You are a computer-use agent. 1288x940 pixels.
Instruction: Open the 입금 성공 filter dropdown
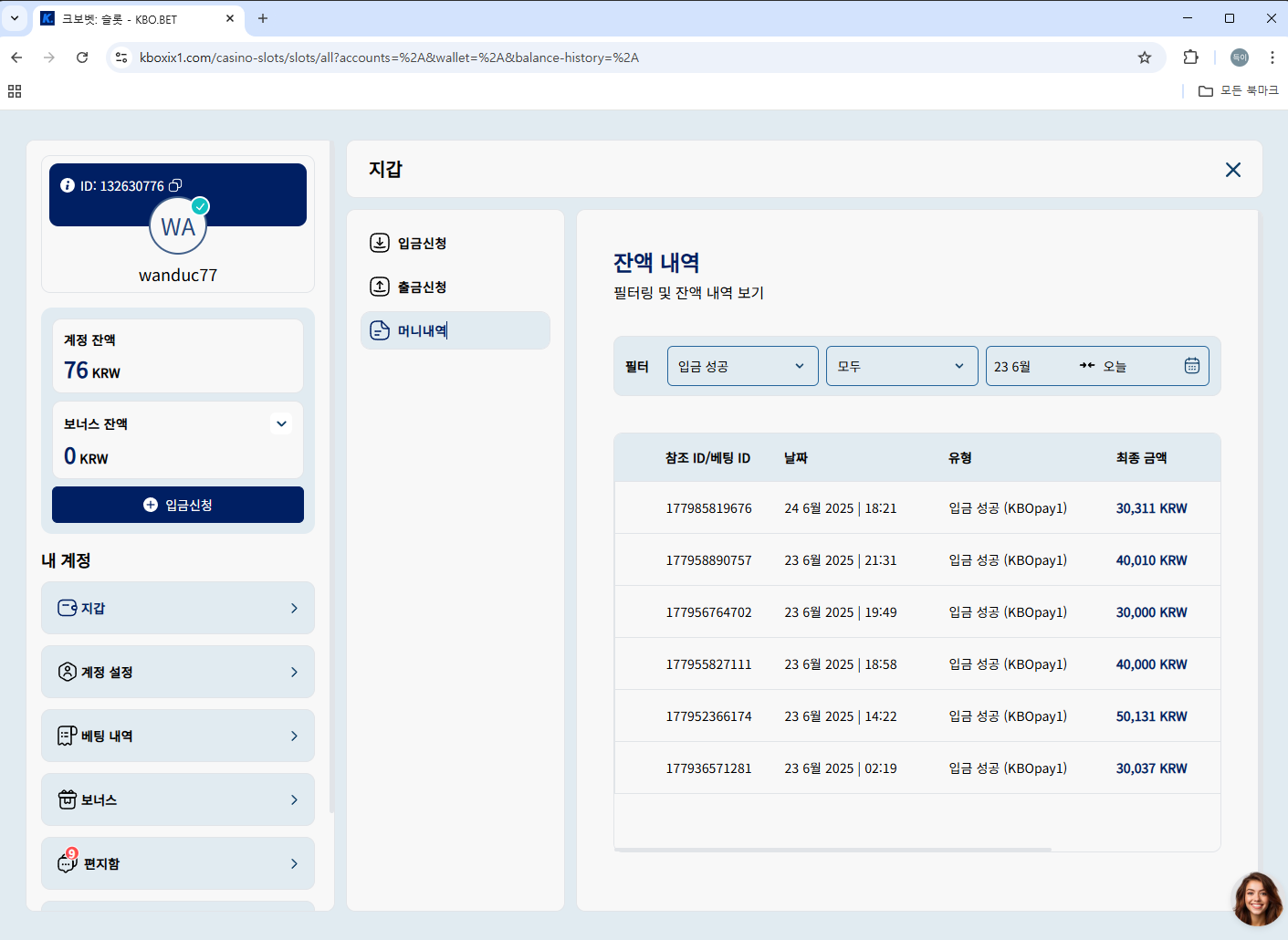point(743,366)
